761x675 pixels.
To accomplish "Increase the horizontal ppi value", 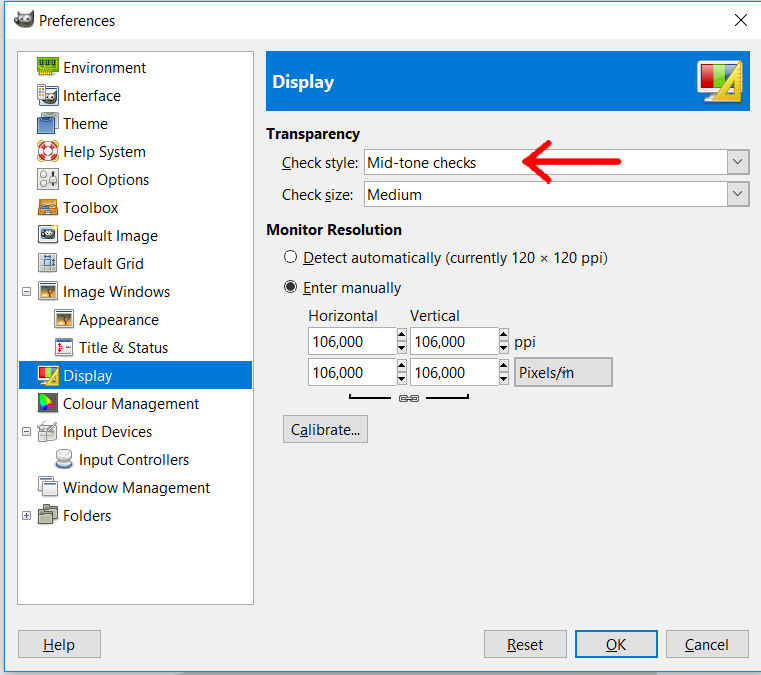I will [x=401, y=334].
